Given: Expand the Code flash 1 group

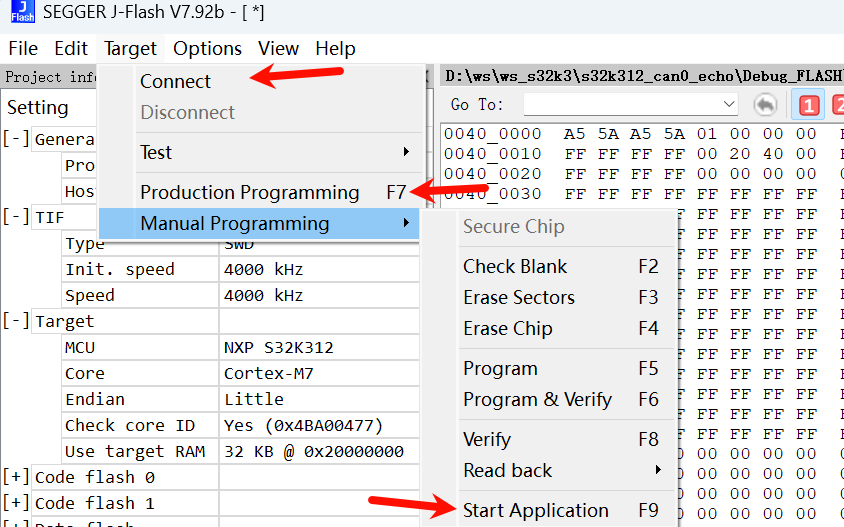Looking at the screenshot, I should 15,503.
